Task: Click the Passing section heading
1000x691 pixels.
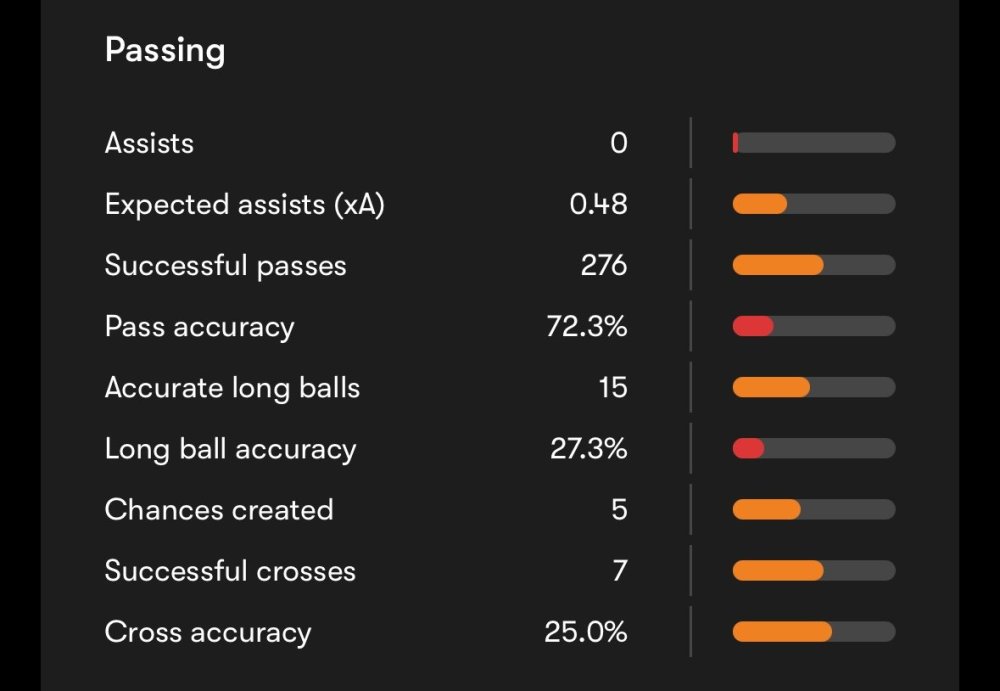Action: (x=165, y=50)
